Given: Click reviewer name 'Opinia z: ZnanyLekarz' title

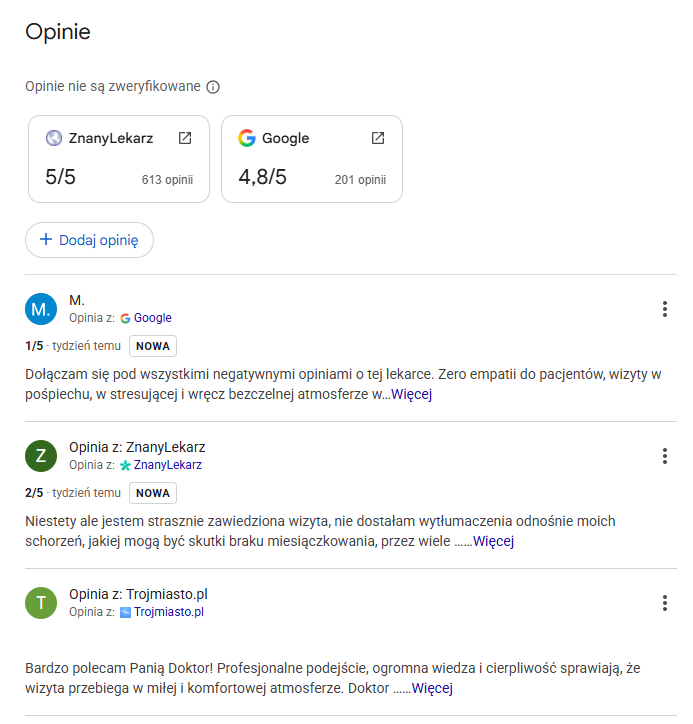Looking at the screenshot, I should pos(137,447).
